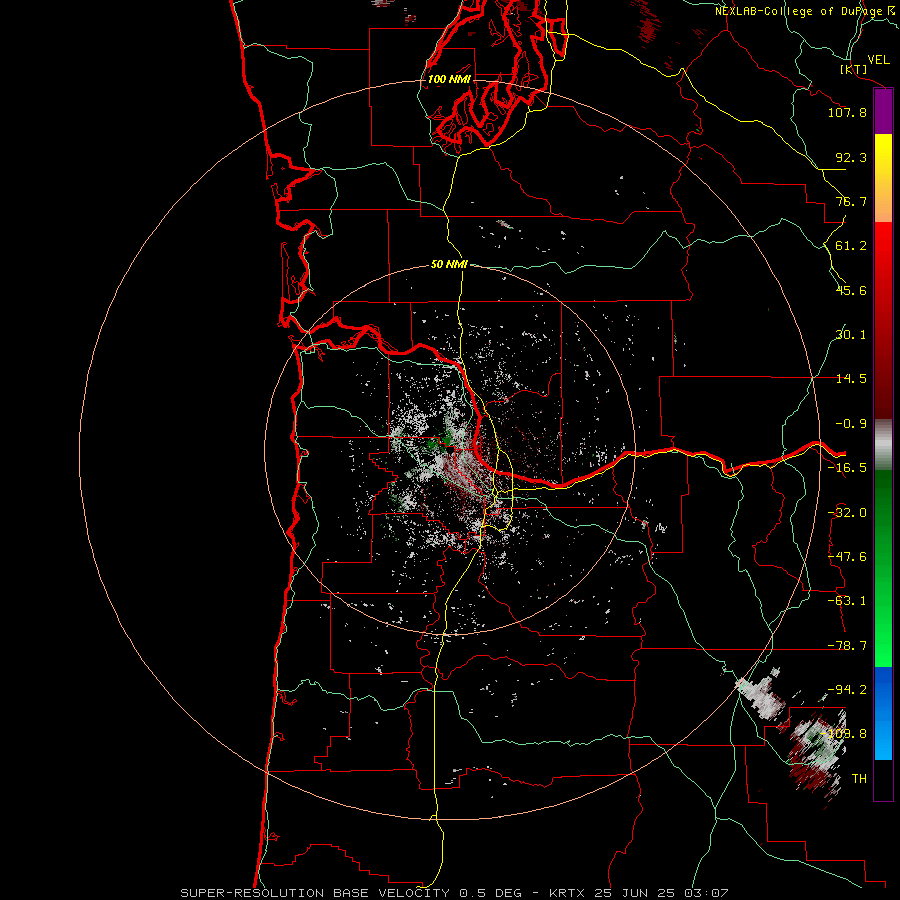
Task: Click the -32.0 velocity scale value
Action: point(847,513)
